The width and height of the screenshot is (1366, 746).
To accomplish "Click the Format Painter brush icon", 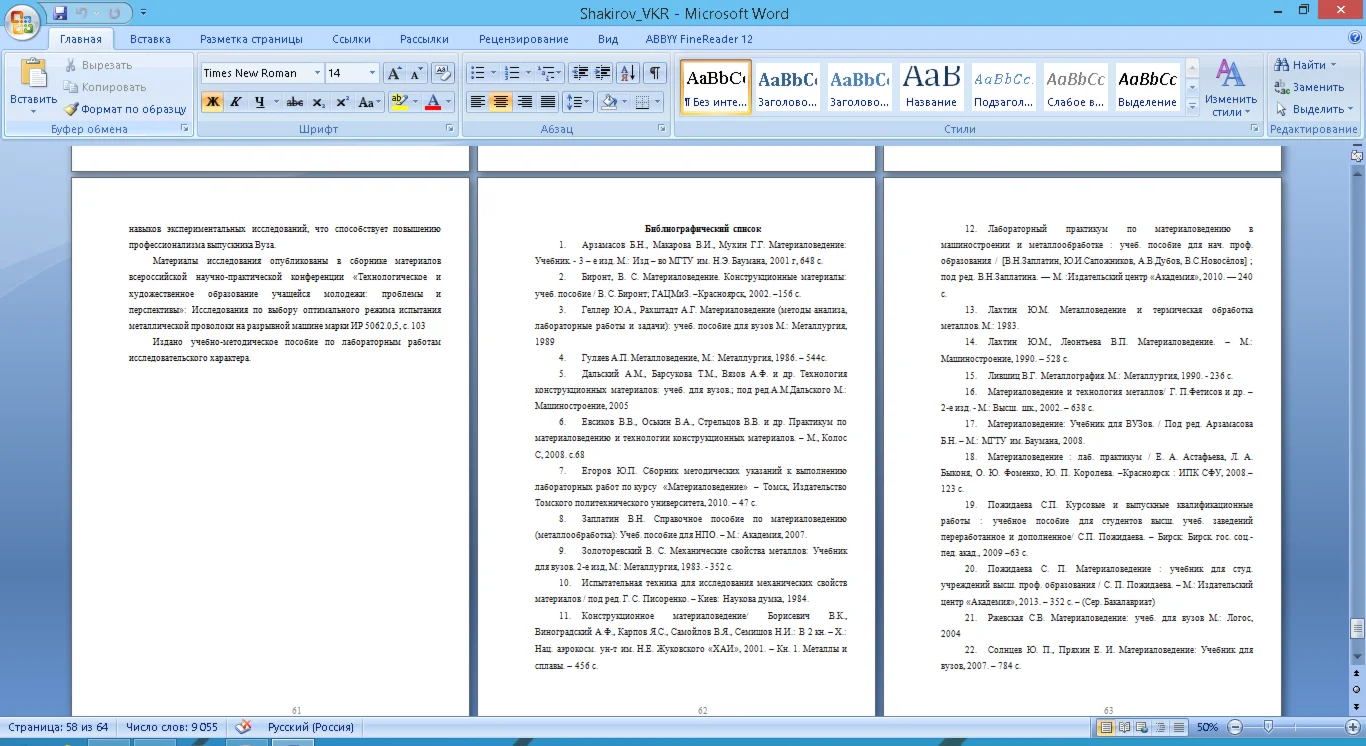I will pos(72,109).
